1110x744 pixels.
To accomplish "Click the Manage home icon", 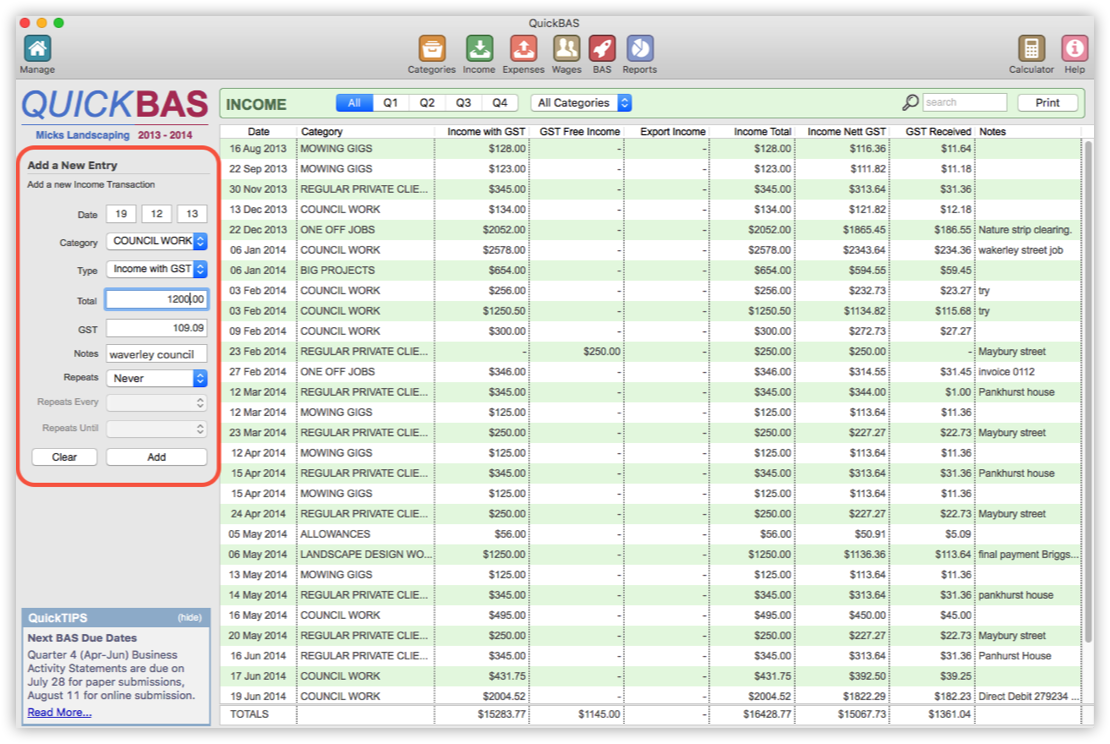I will pyautogui.click(x=36, y=47).
